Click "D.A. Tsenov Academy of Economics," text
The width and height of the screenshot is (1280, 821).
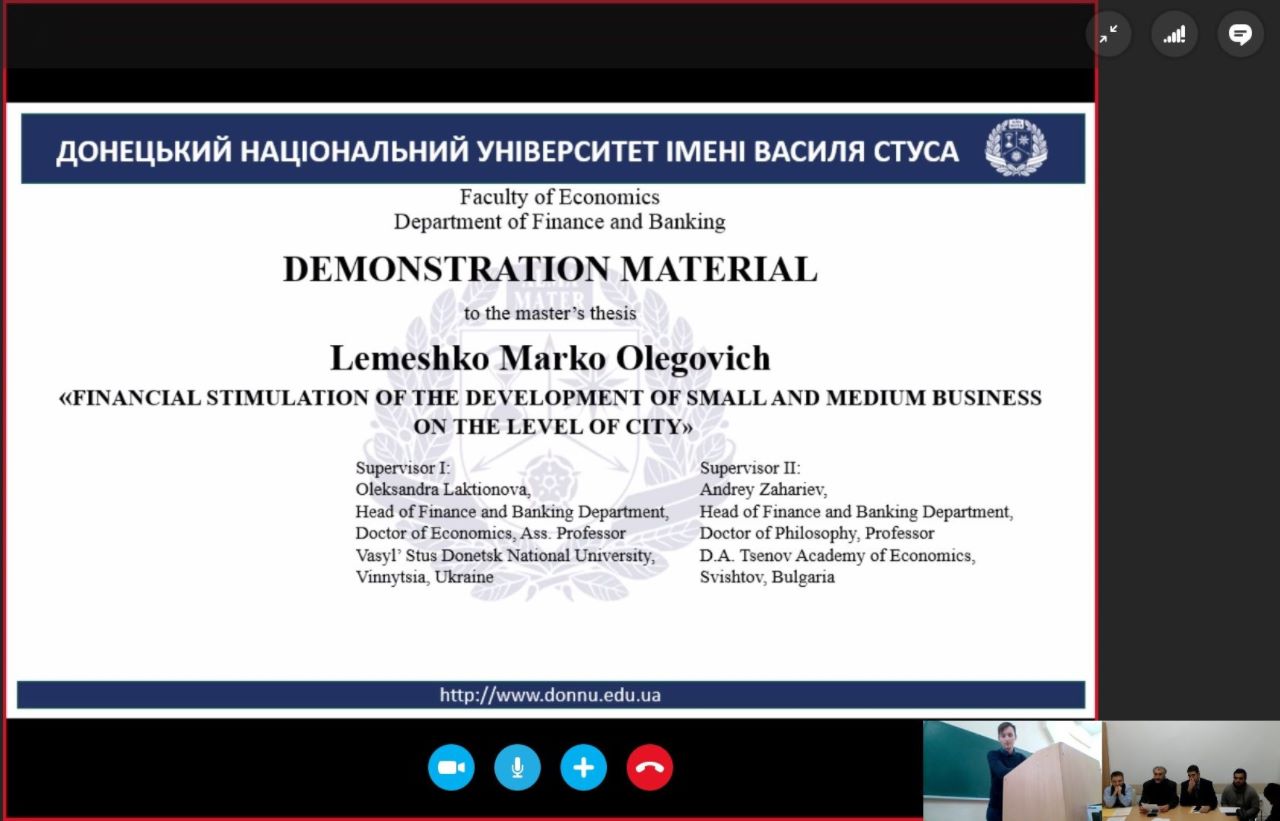[x=837, y=556]
